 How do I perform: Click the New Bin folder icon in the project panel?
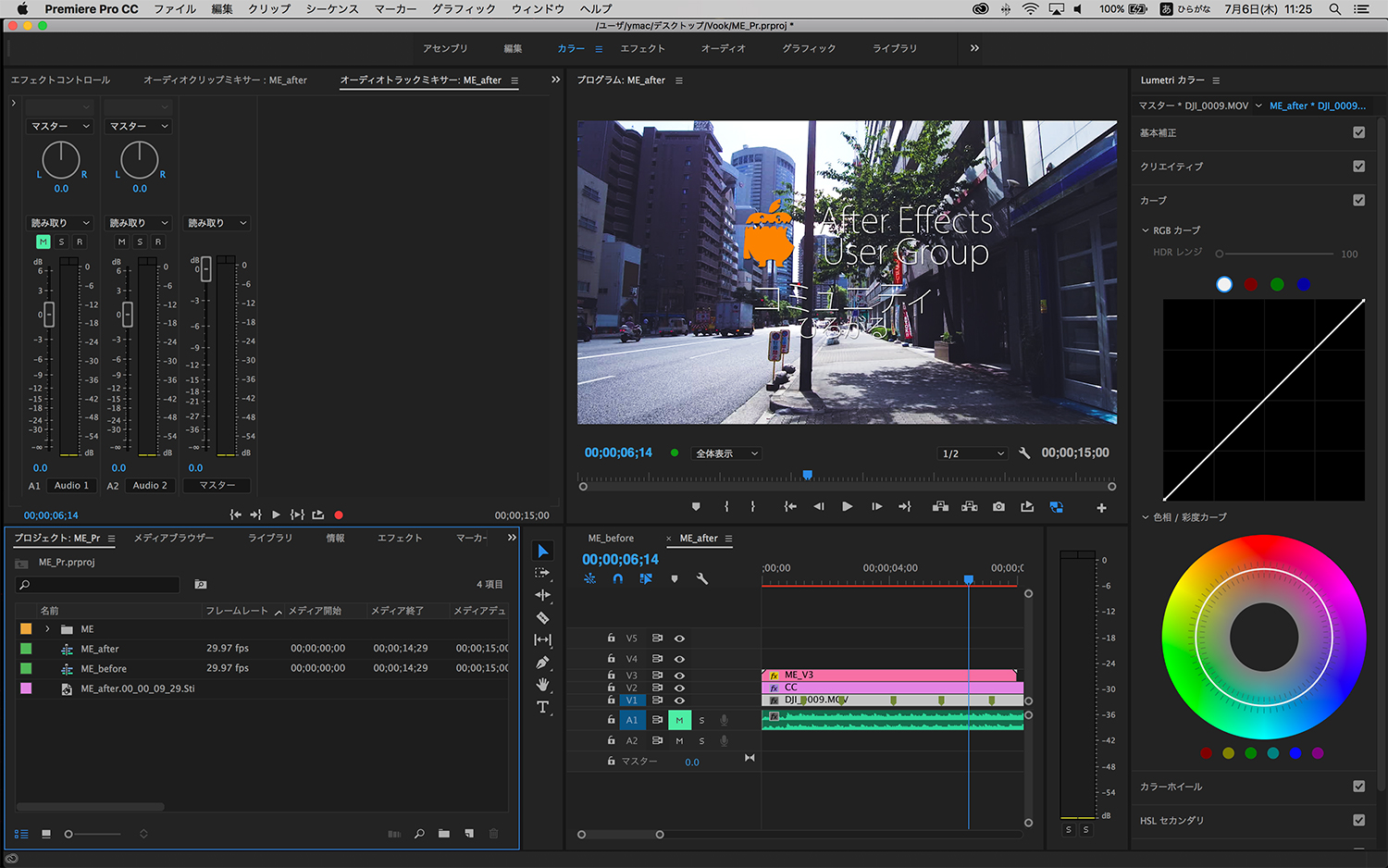(444, 834)
